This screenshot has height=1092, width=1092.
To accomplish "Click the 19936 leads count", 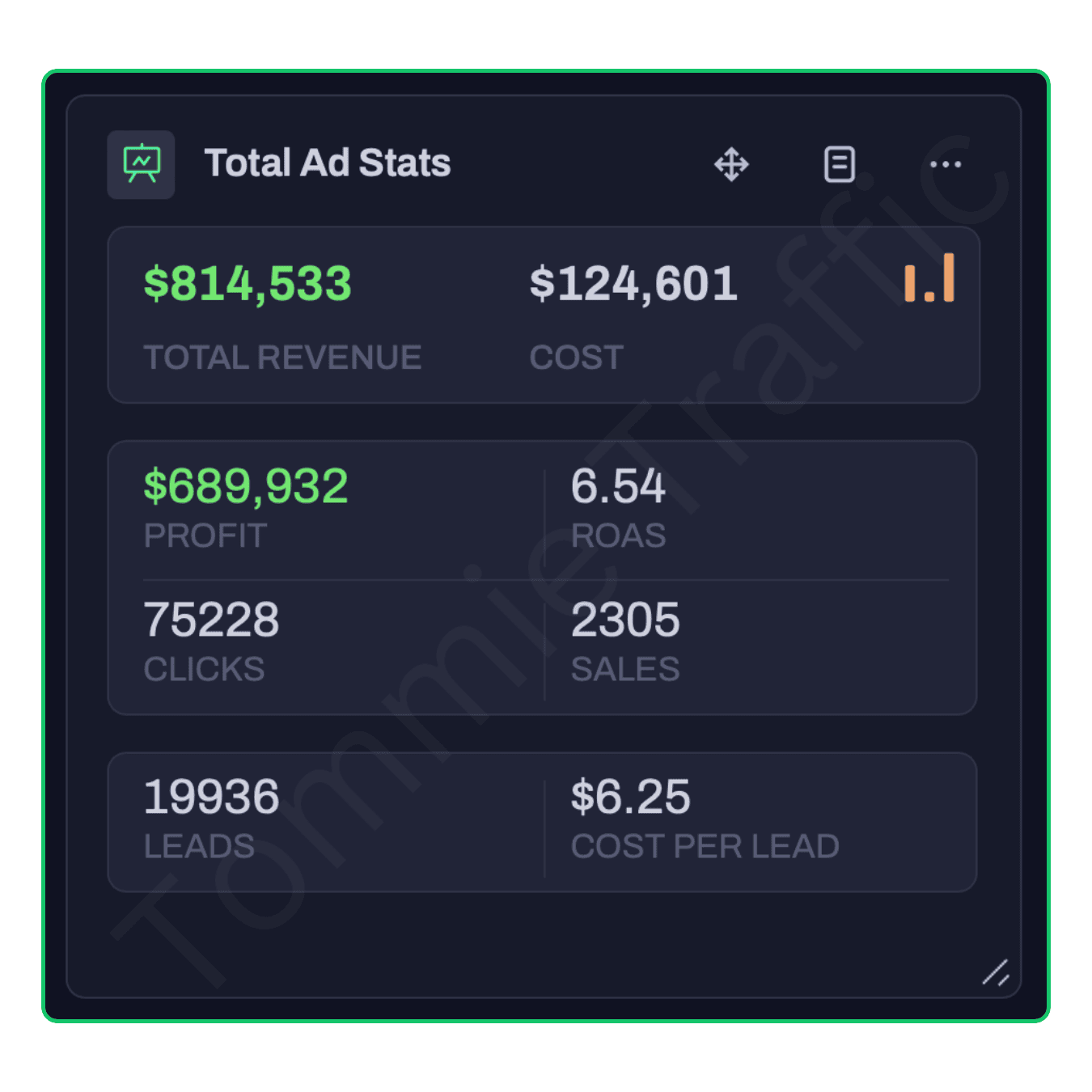I will pos(211,797).
